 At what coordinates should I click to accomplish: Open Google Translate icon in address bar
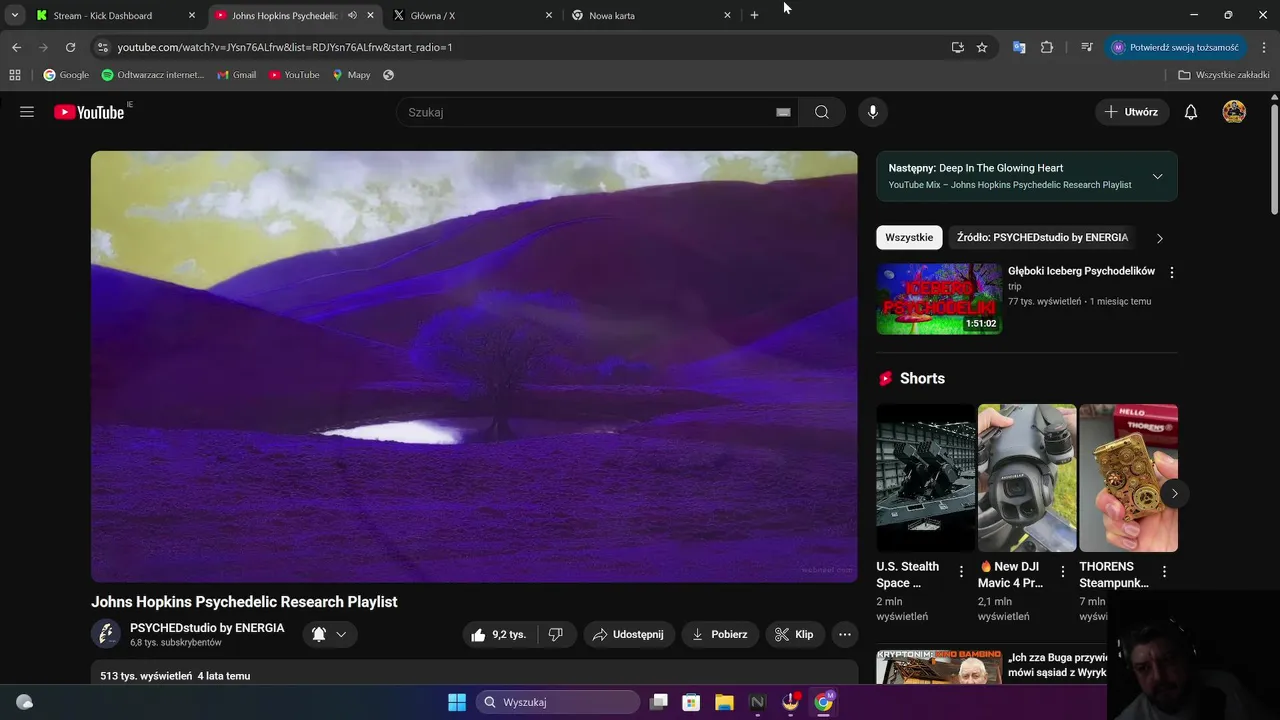[x=1019, y=47]
